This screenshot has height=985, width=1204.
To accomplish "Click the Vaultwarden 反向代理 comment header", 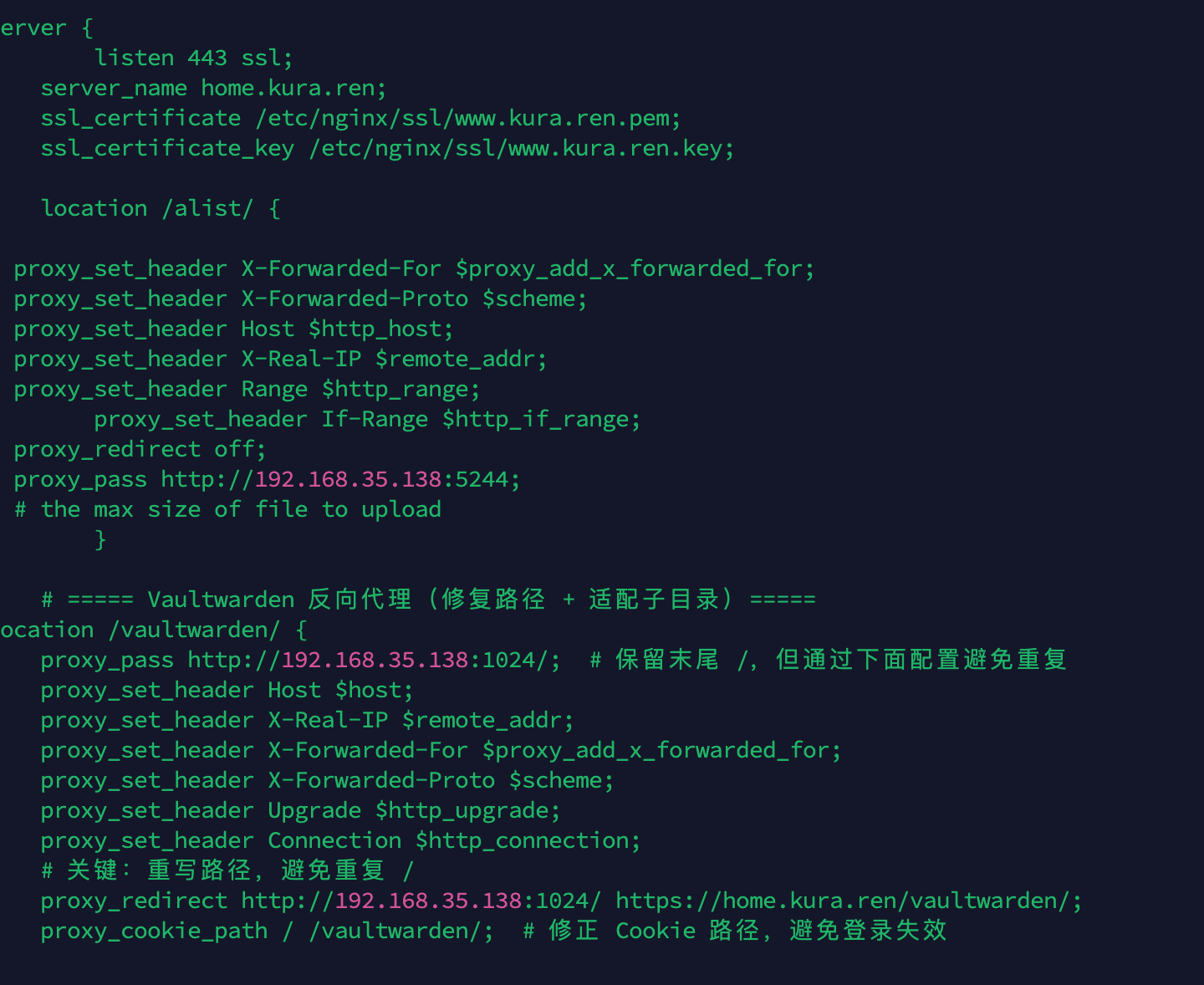I will pyautogui.click(x=428, y=600).
